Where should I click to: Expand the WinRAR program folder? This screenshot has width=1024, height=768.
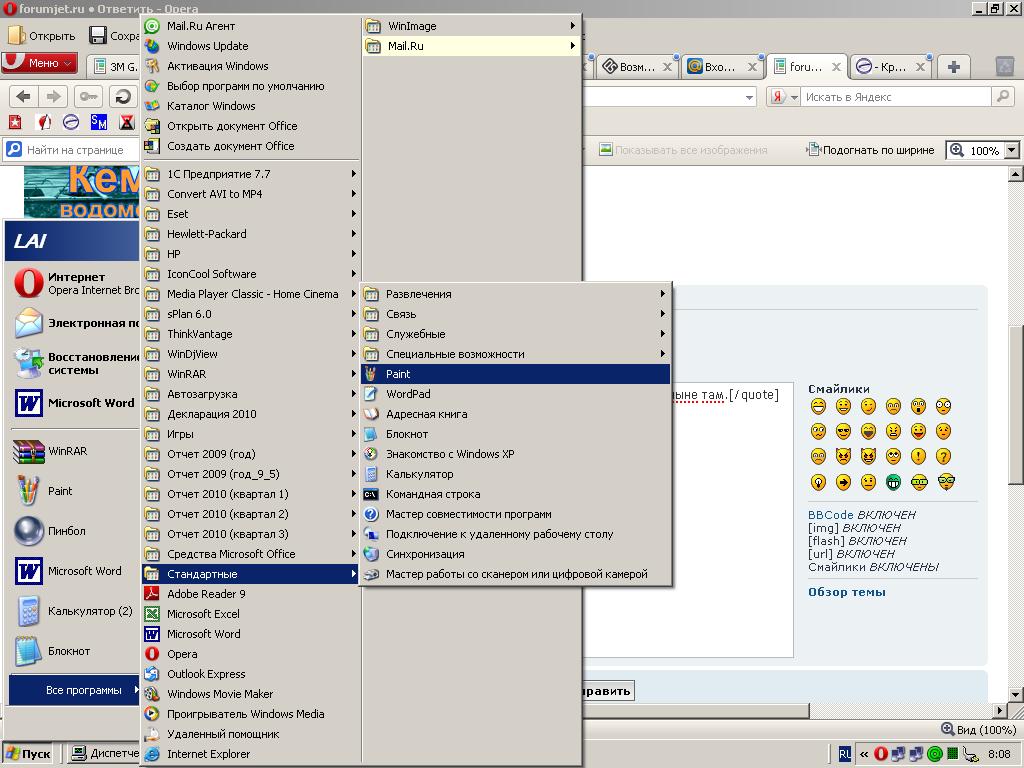186,374
